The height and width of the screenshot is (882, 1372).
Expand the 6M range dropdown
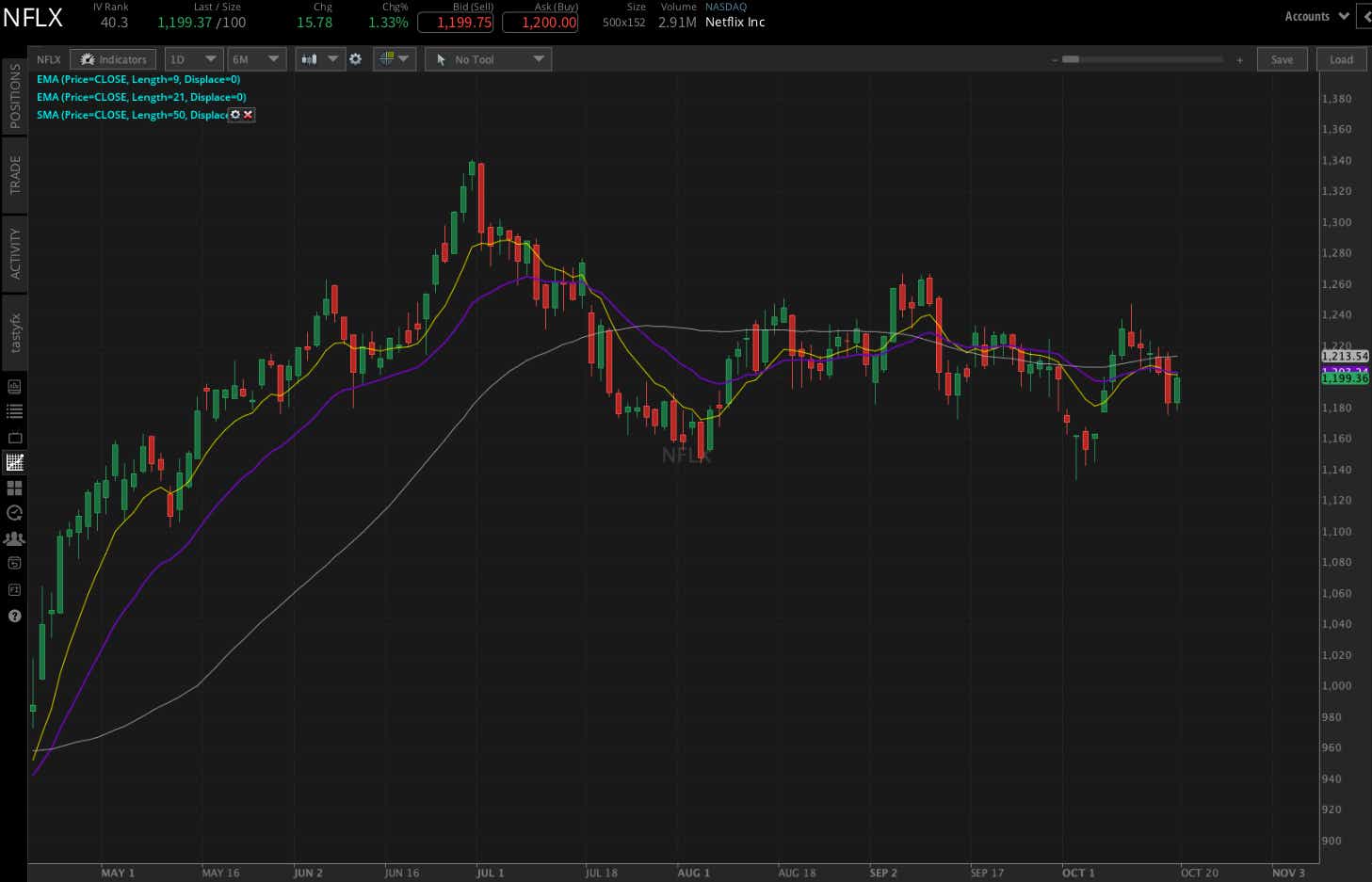coord(256,58)
